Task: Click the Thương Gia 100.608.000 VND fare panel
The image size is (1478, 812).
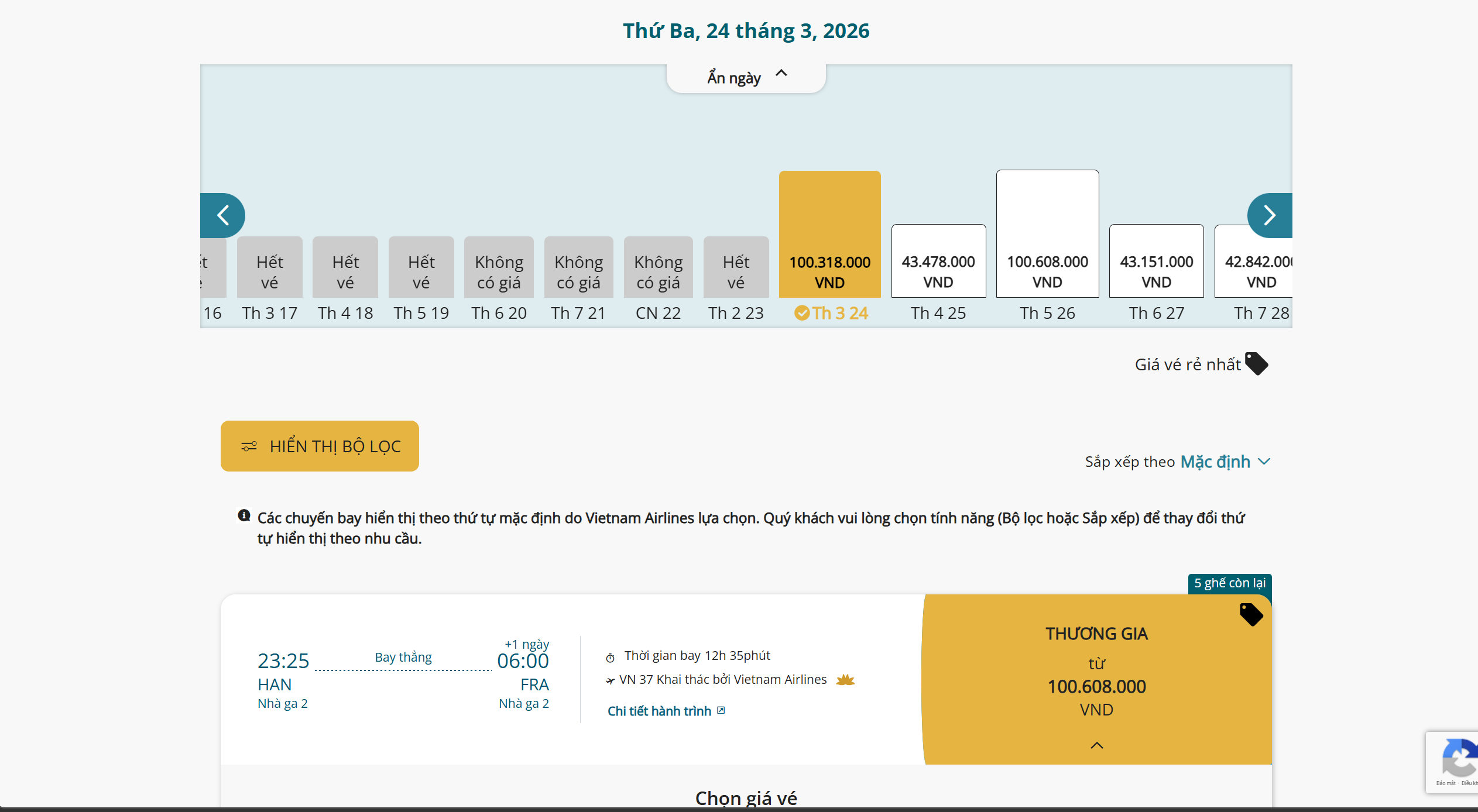Action: 1096,679
